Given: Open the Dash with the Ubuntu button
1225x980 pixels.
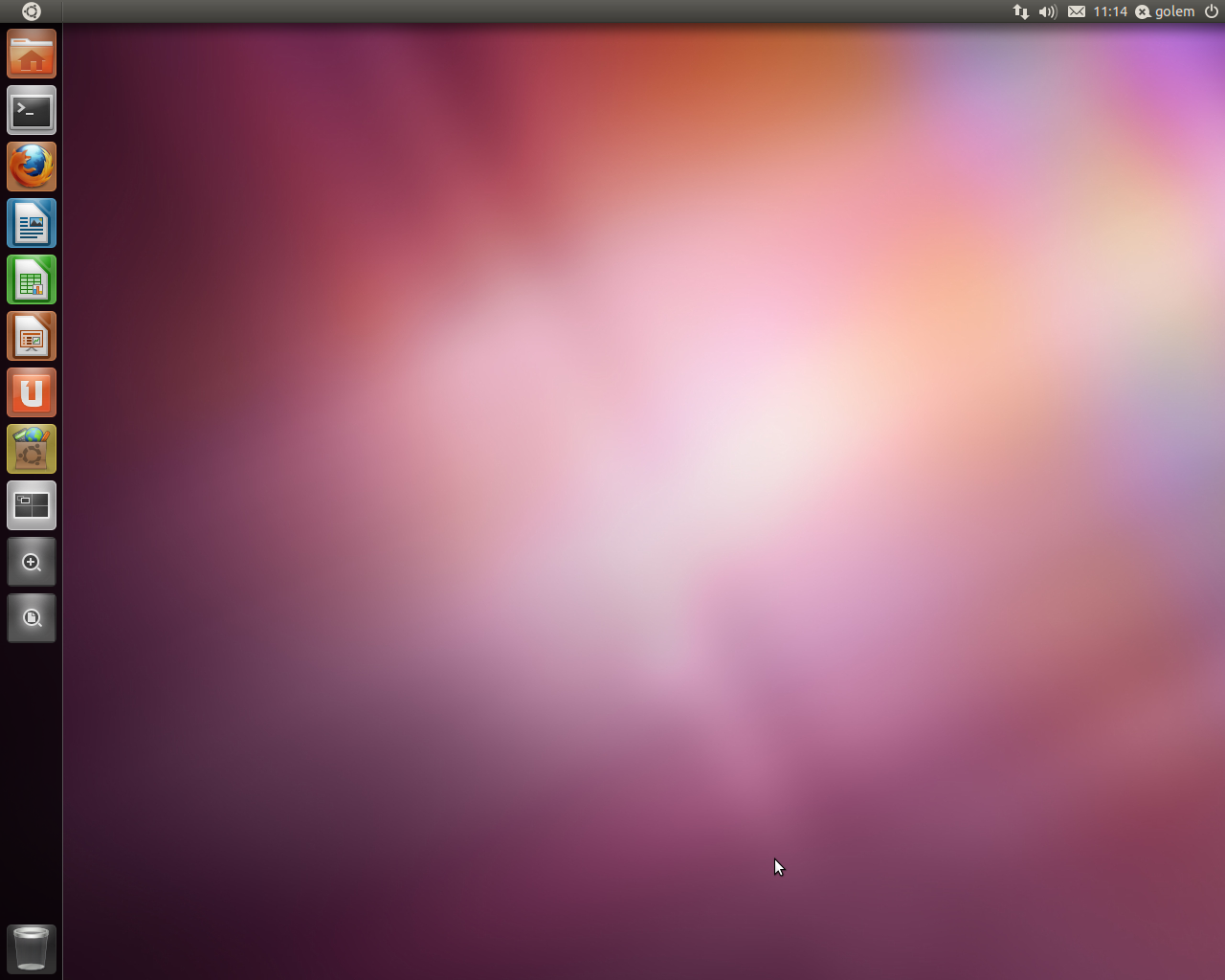Looking at the screenshot, I should pos(32,11).
